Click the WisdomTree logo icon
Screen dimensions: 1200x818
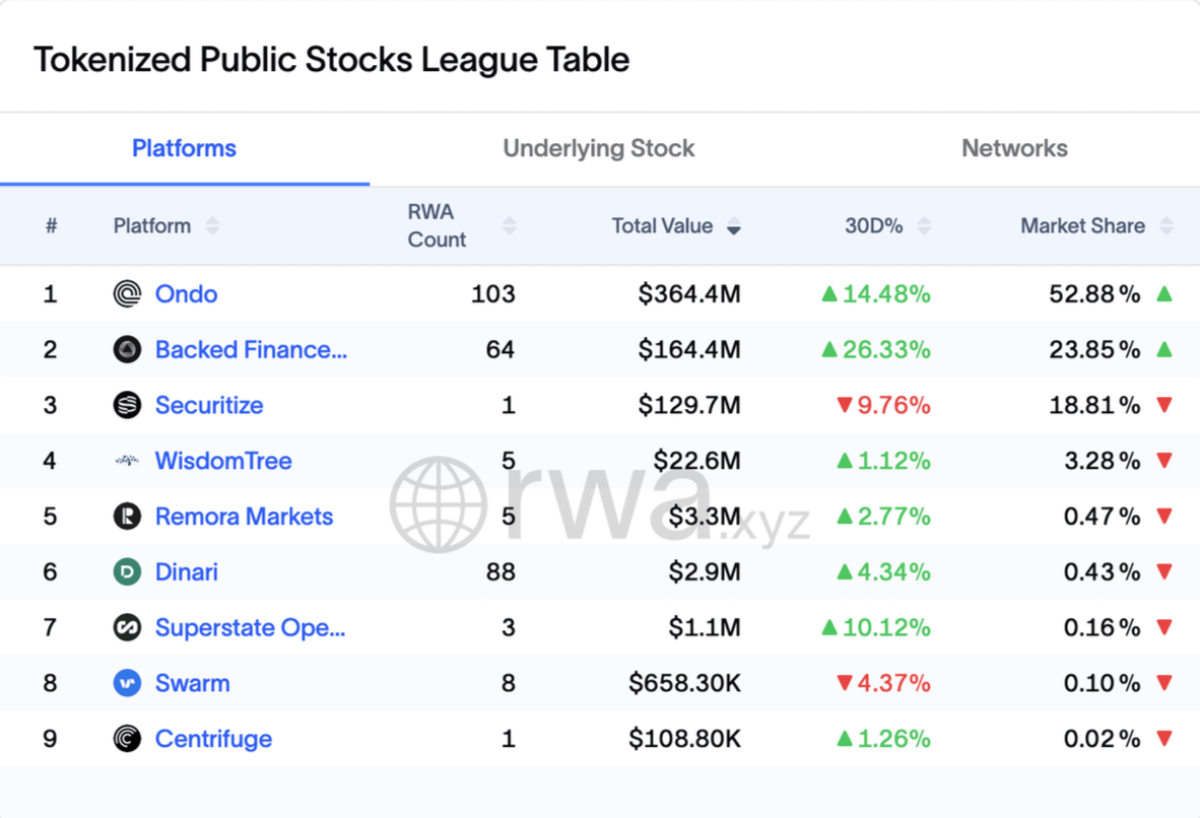tap(127, 461)
